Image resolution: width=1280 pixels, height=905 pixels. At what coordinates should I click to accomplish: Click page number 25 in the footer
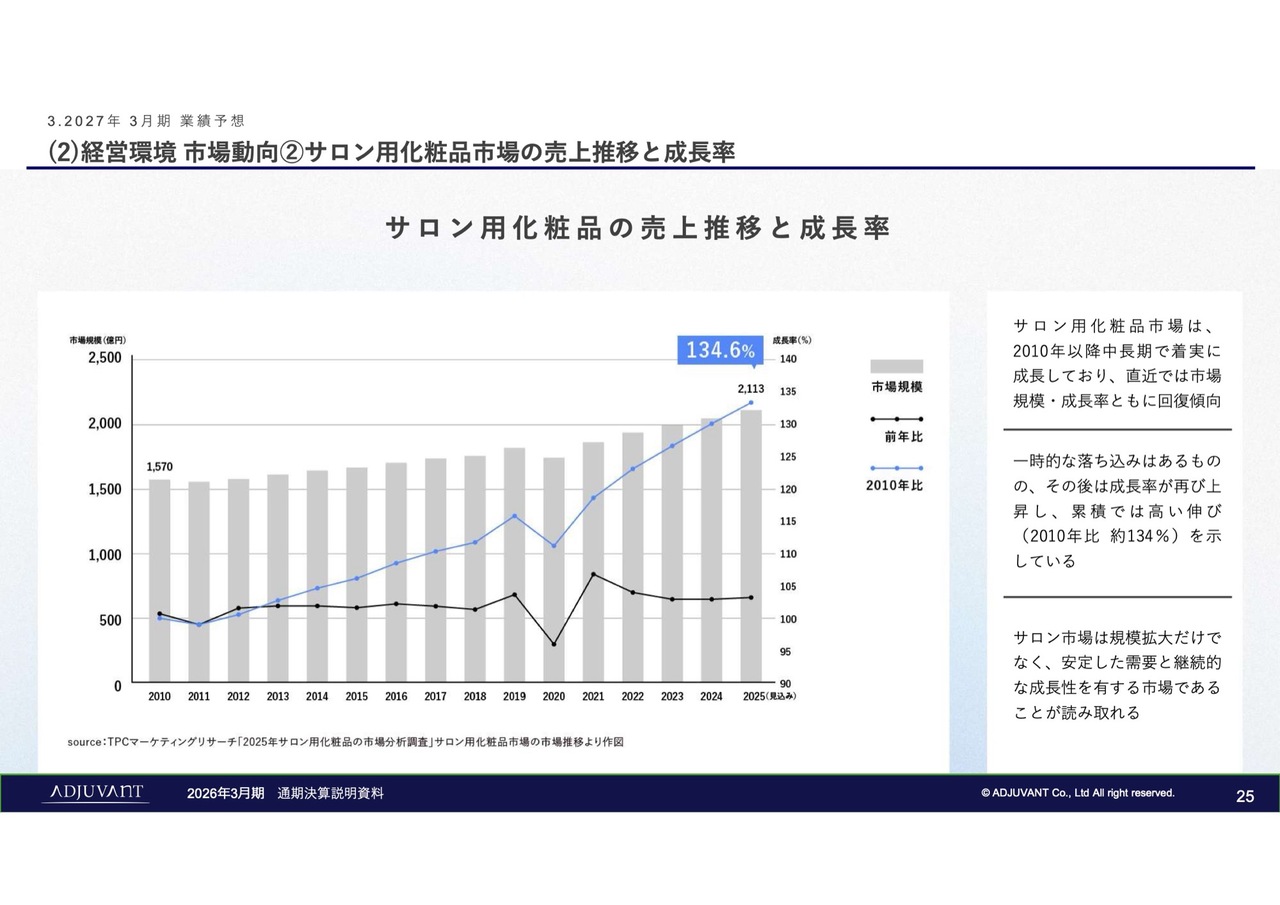click(x=1245, y=796)
